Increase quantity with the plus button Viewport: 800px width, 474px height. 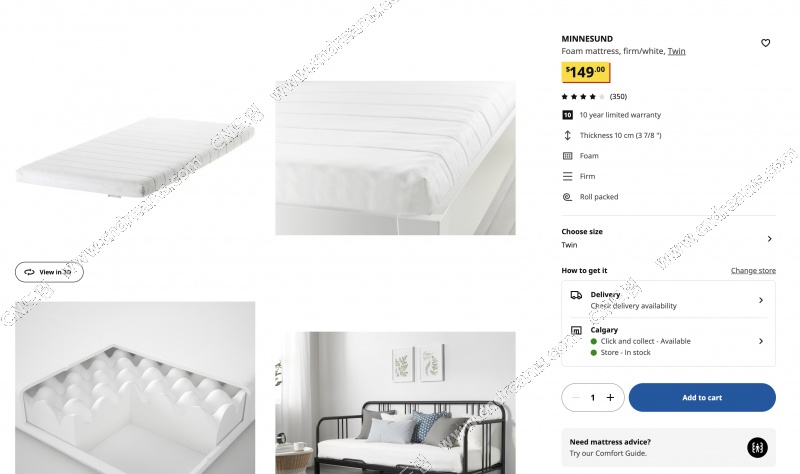point(610,397)
